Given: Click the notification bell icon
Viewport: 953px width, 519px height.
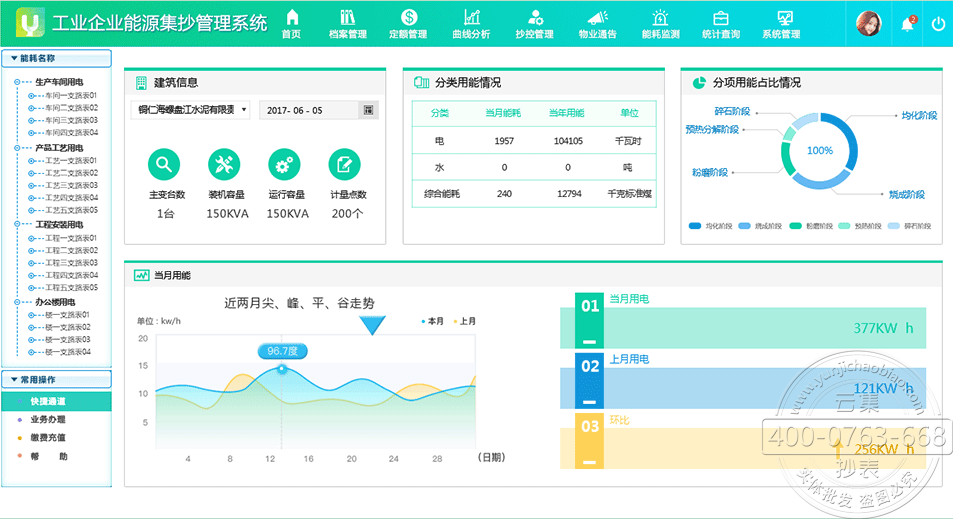Looking at the screenshot, I should (907, 24).
